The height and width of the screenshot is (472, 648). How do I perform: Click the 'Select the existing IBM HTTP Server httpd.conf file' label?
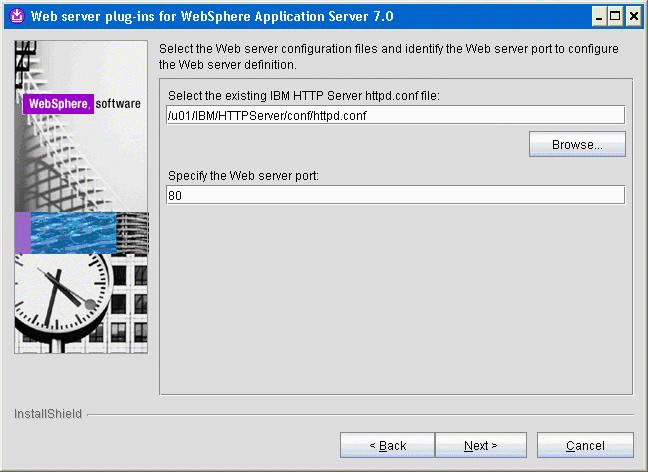pos(304,96)
